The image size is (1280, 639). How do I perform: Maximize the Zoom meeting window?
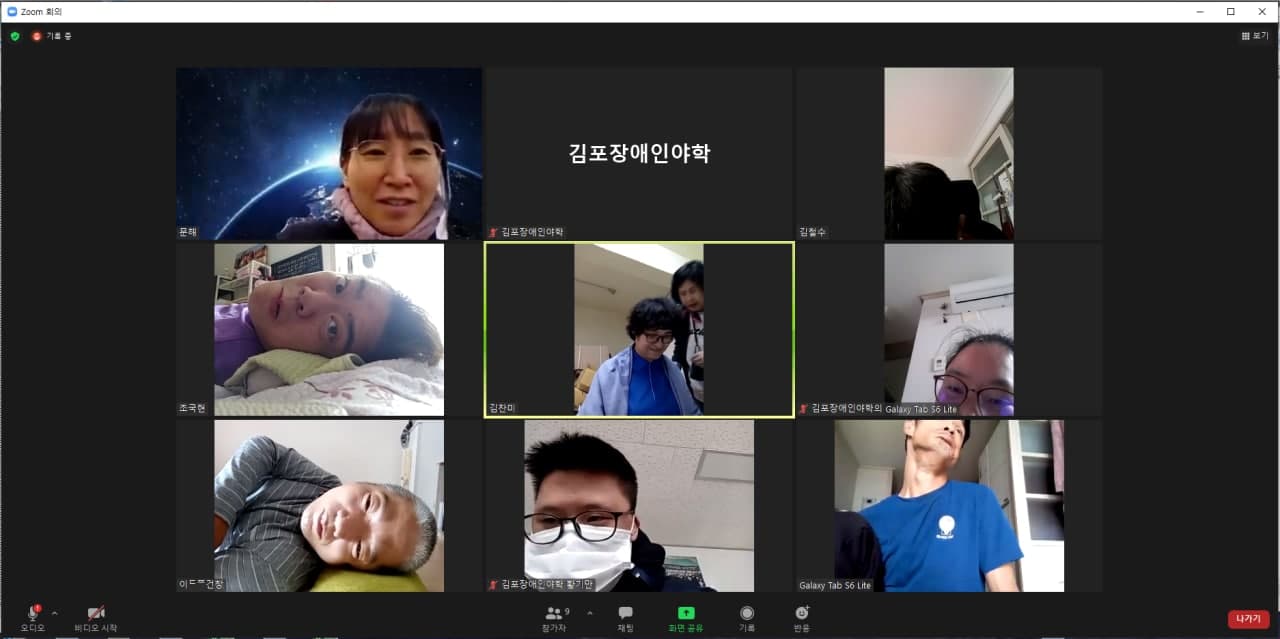click(1230, 11)
